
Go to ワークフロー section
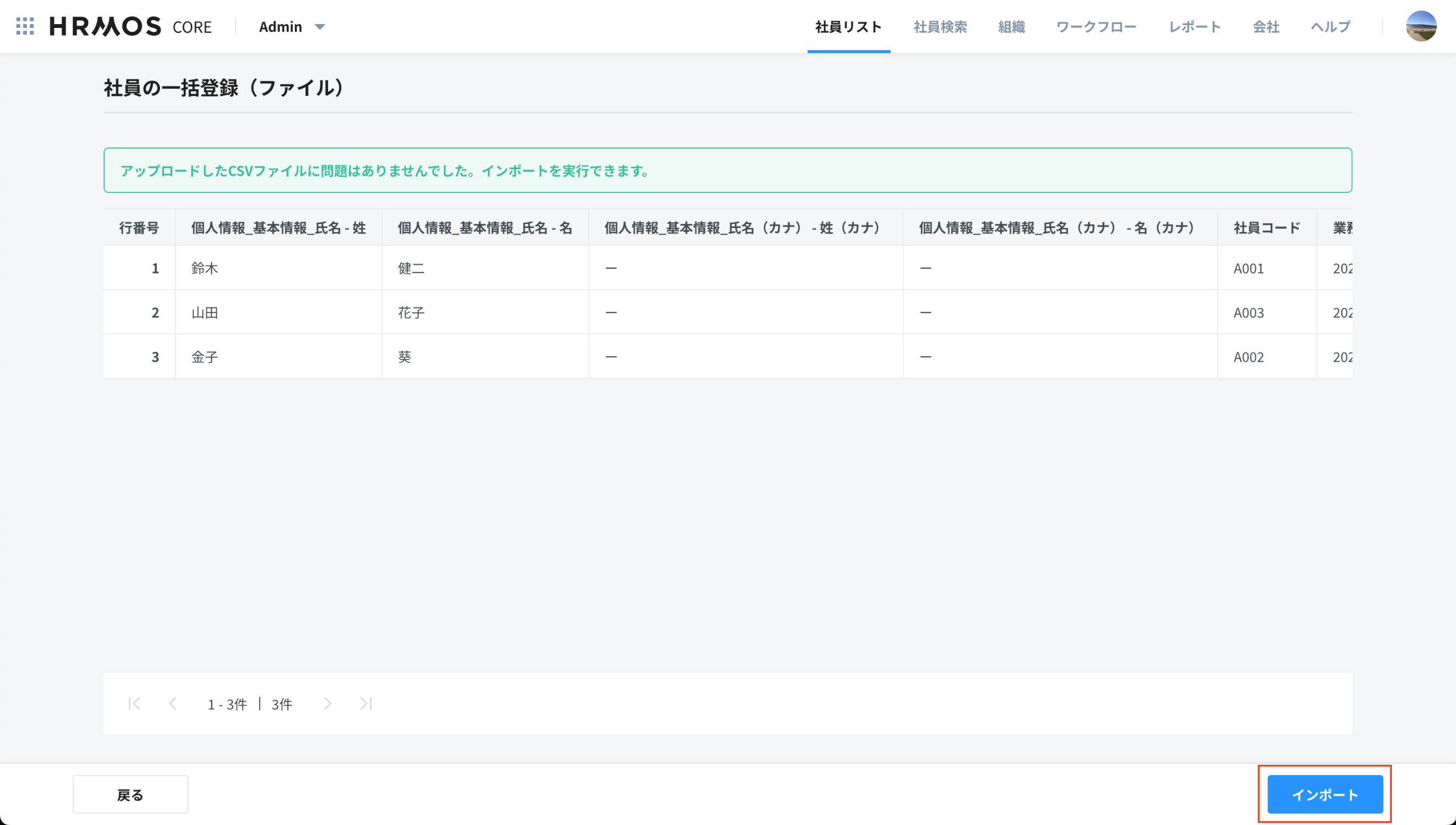click(x=1096, y=27)
